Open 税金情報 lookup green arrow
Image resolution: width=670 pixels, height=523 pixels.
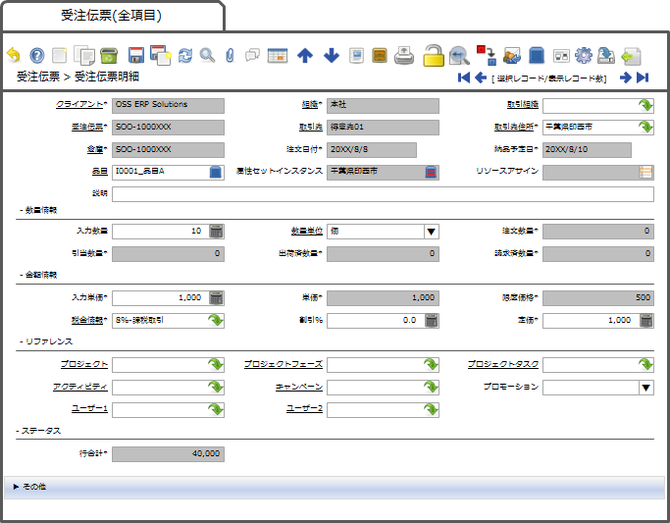[216, 320]
